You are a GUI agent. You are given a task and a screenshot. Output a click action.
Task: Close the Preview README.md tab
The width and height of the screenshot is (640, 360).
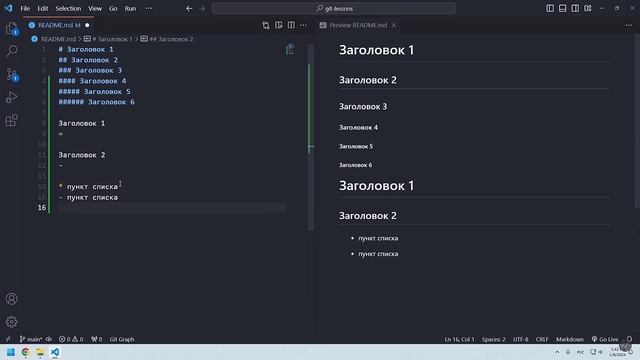pyautogui.click(x=394, y=25)
